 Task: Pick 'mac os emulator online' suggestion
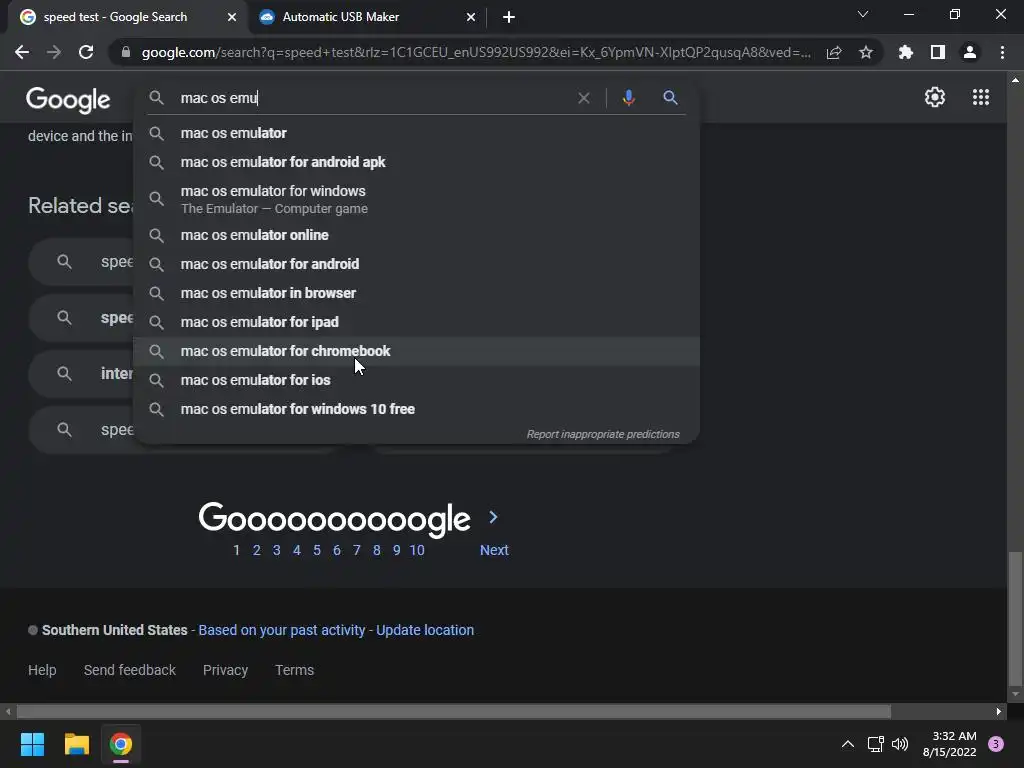(417, 235)
